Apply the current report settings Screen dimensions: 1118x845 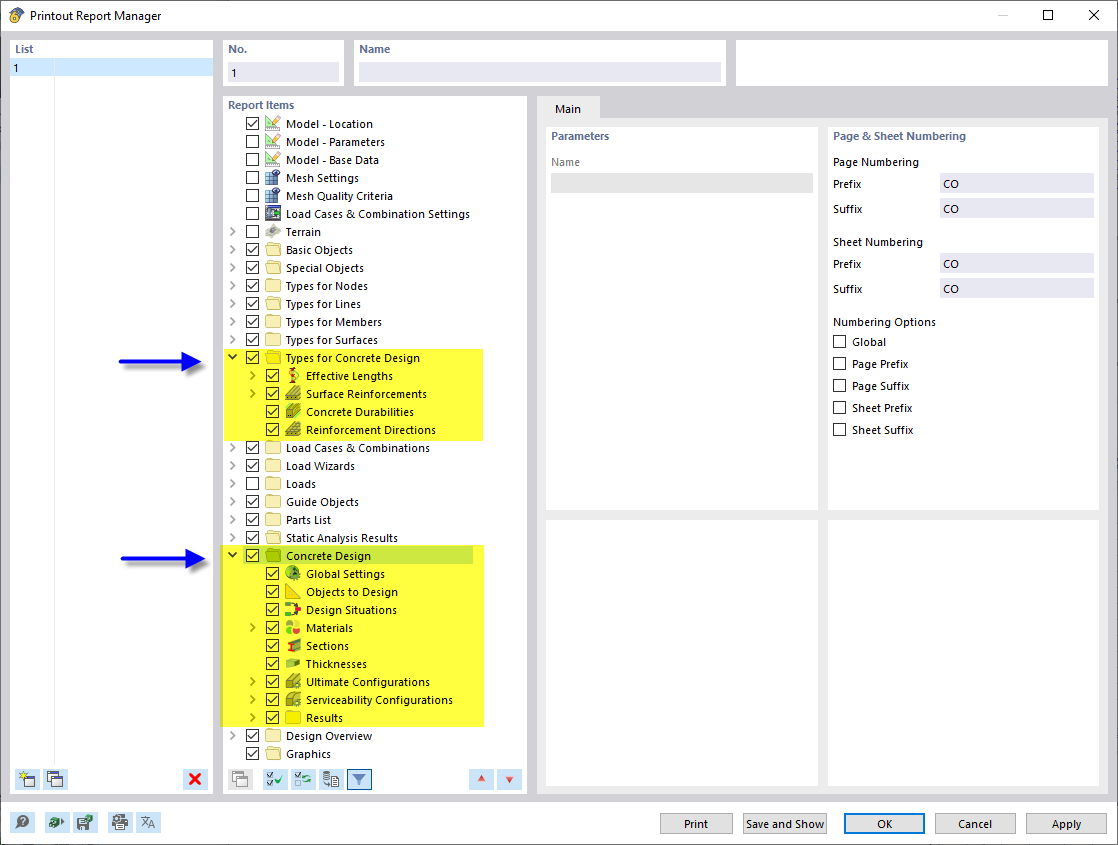[x=1066, y=823]
